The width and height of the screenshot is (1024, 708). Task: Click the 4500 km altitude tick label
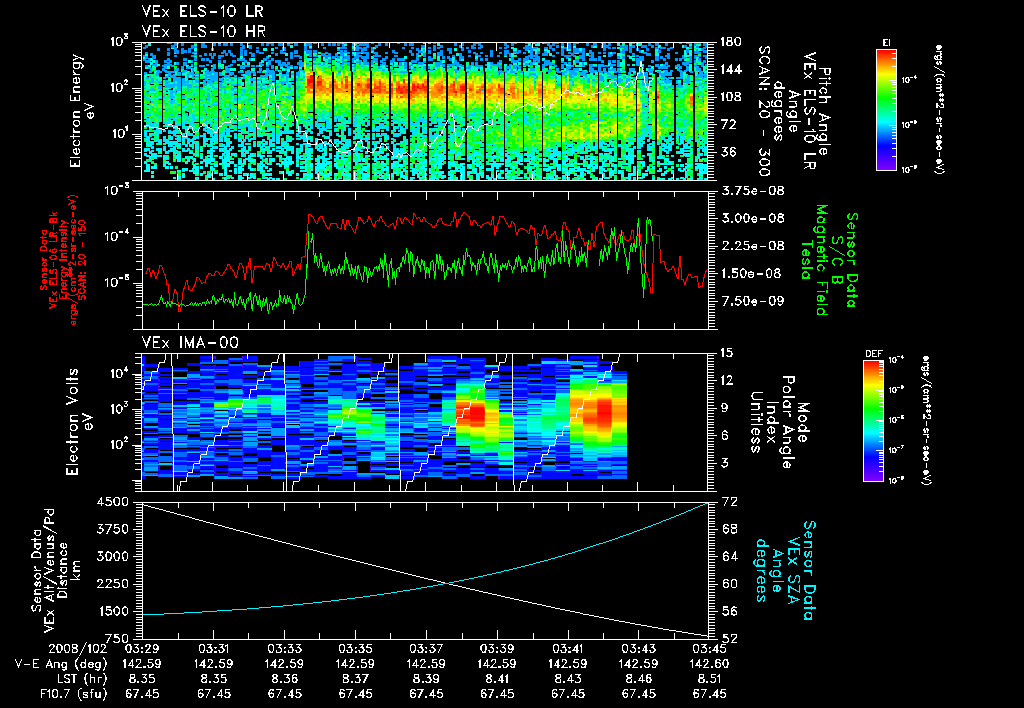pos(113,502)
